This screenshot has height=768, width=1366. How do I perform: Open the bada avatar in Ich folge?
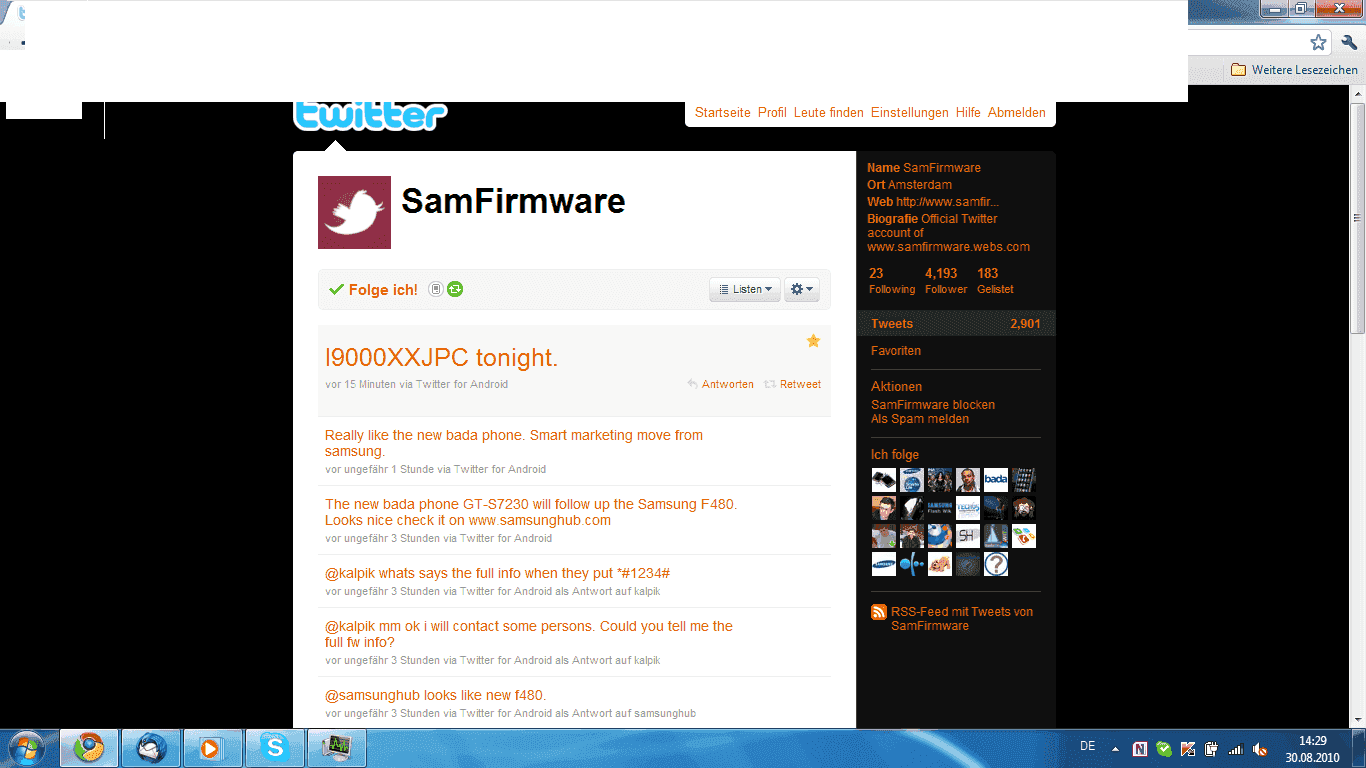click(995, 480)
